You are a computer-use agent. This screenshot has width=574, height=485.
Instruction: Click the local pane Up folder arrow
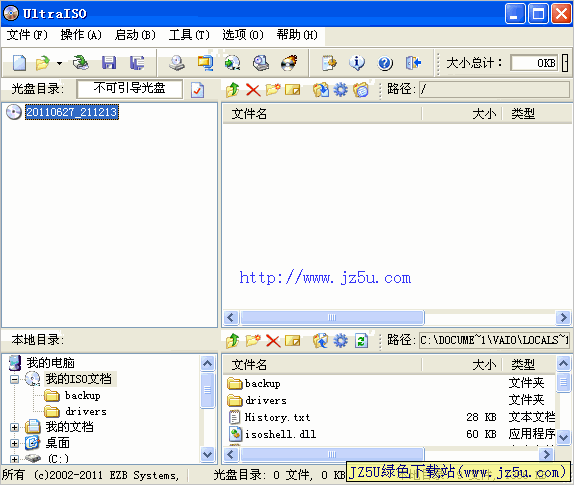232,341
